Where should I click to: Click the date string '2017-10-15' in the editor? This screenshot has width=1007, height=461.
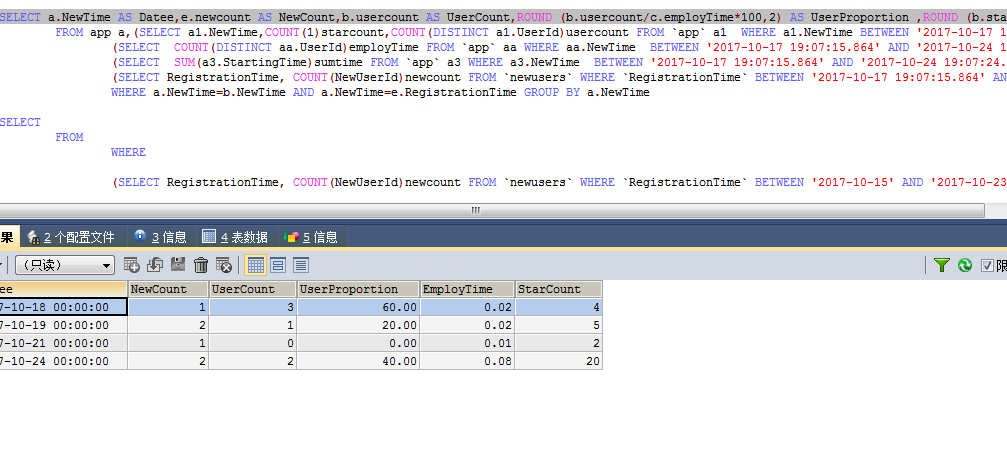pos(854,182)
